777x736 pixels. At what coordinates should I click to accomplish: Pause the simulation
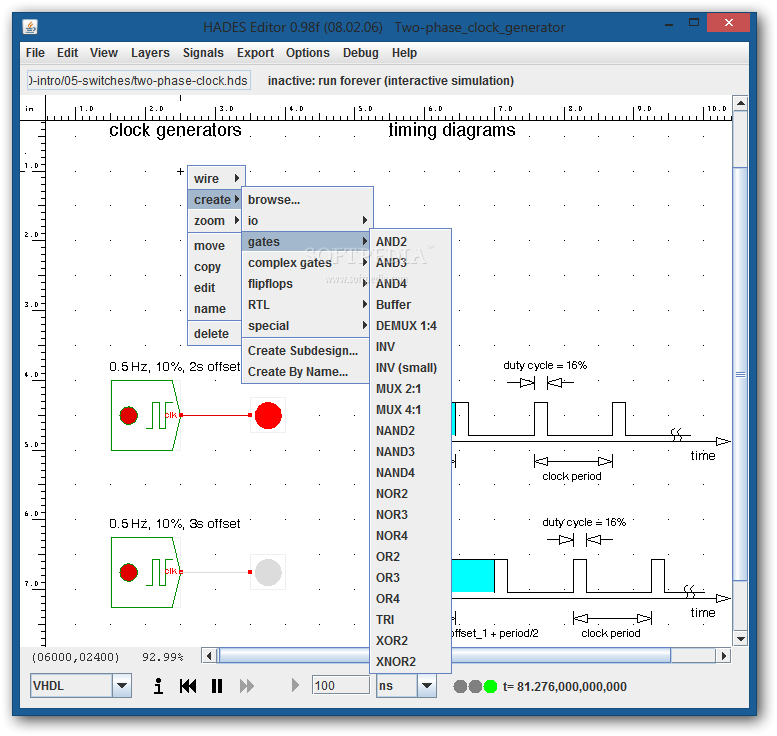tap(217, 686)
